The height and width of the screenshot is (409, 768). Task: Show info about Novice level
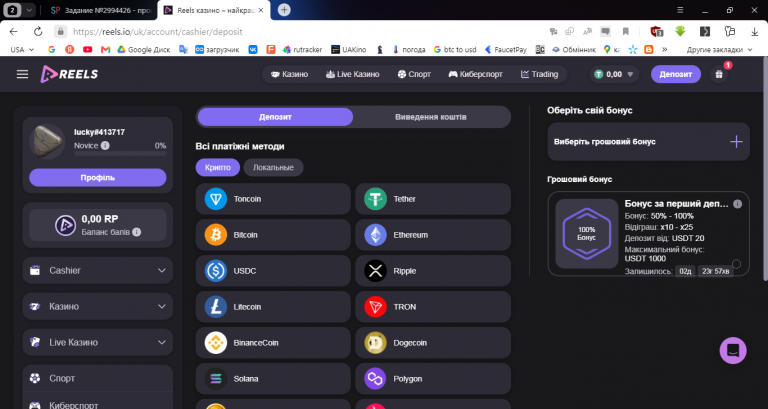tap(105, 145)
